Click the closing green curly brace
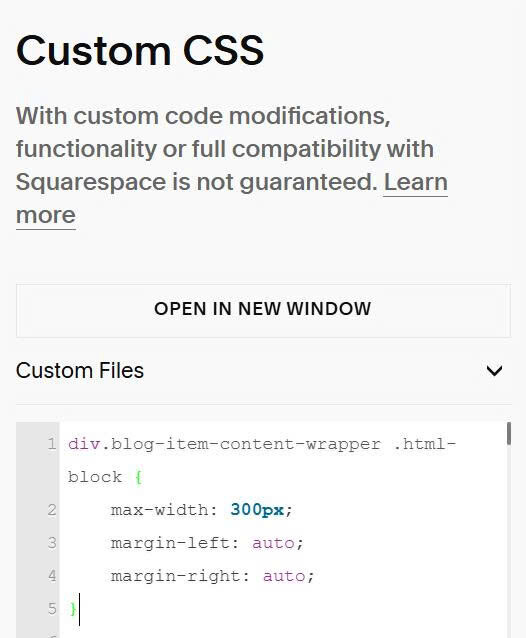526x638 pixels. (x=73, y=609)
